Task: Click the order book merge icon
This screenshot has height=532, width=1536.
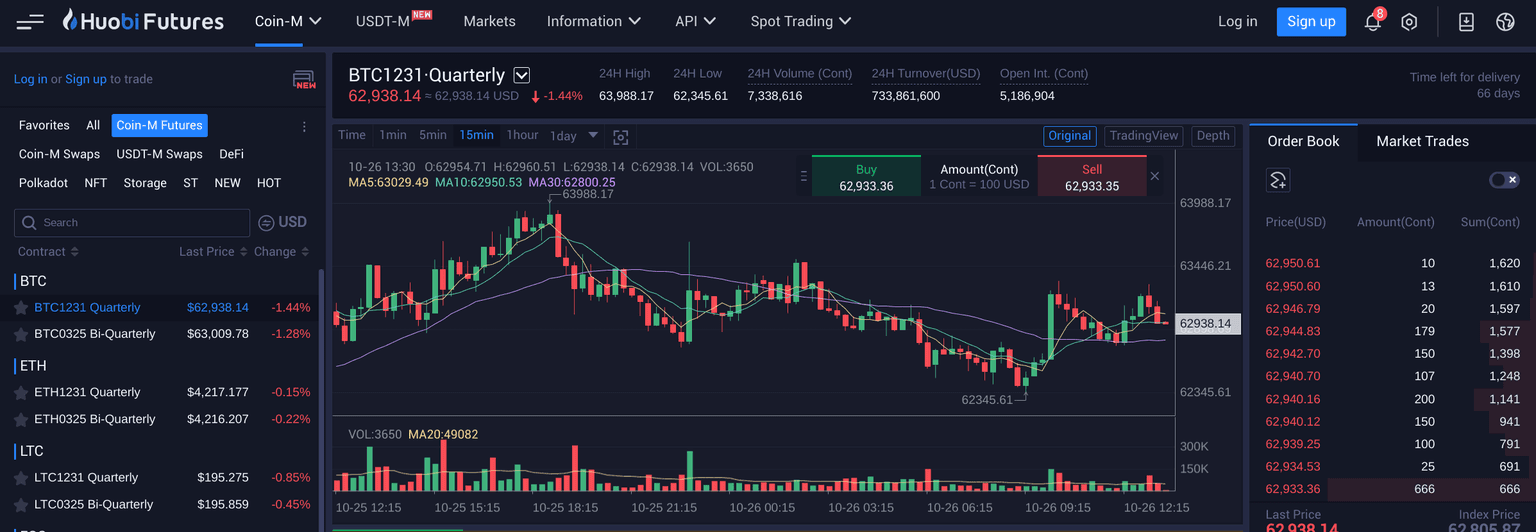Action: [1277, 180]
